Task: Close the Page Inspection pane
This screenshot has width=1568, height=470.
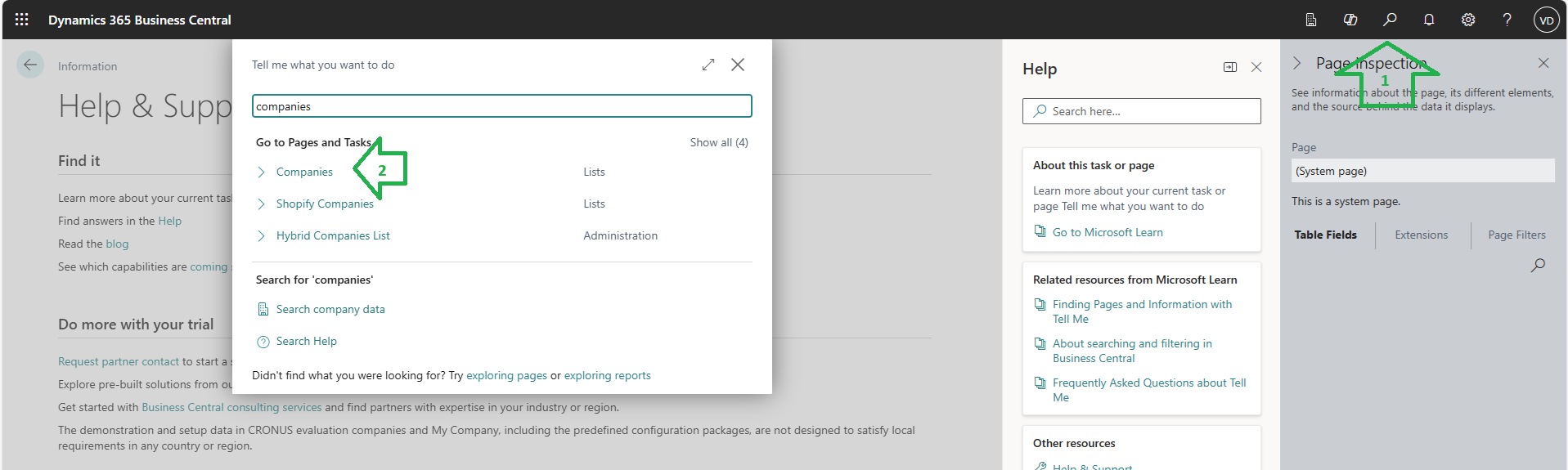Action: 1543,63
